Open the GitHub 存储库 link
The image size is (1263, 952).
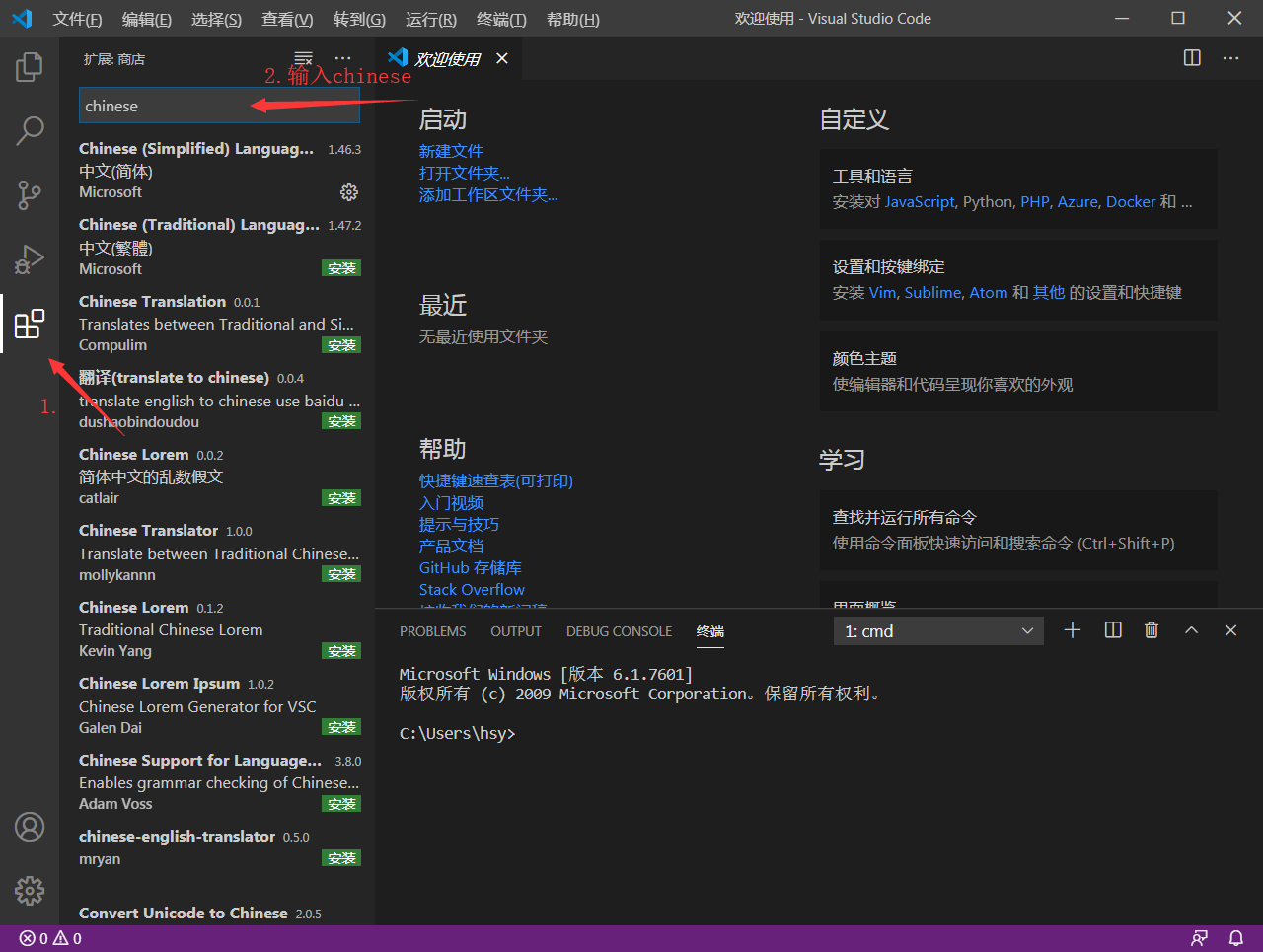(x=471, y=568)
